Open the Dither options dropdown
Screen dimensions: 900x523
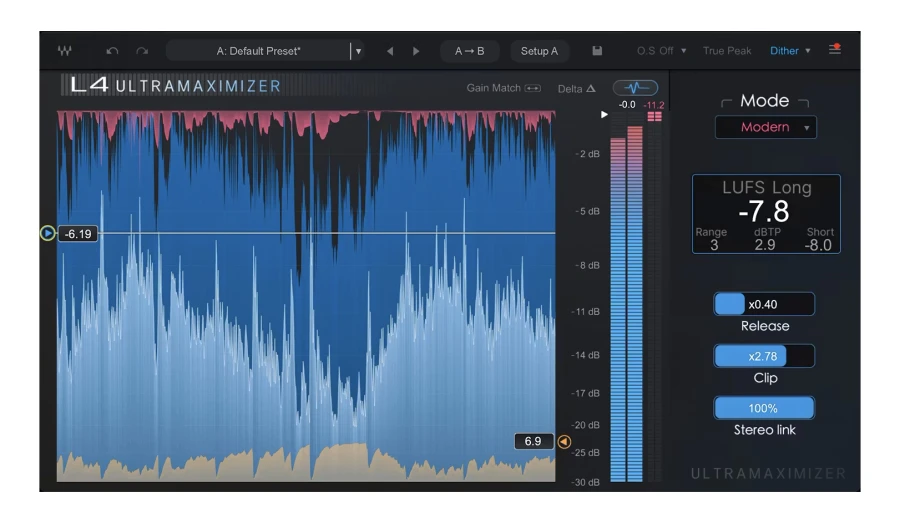coord(790,51)
